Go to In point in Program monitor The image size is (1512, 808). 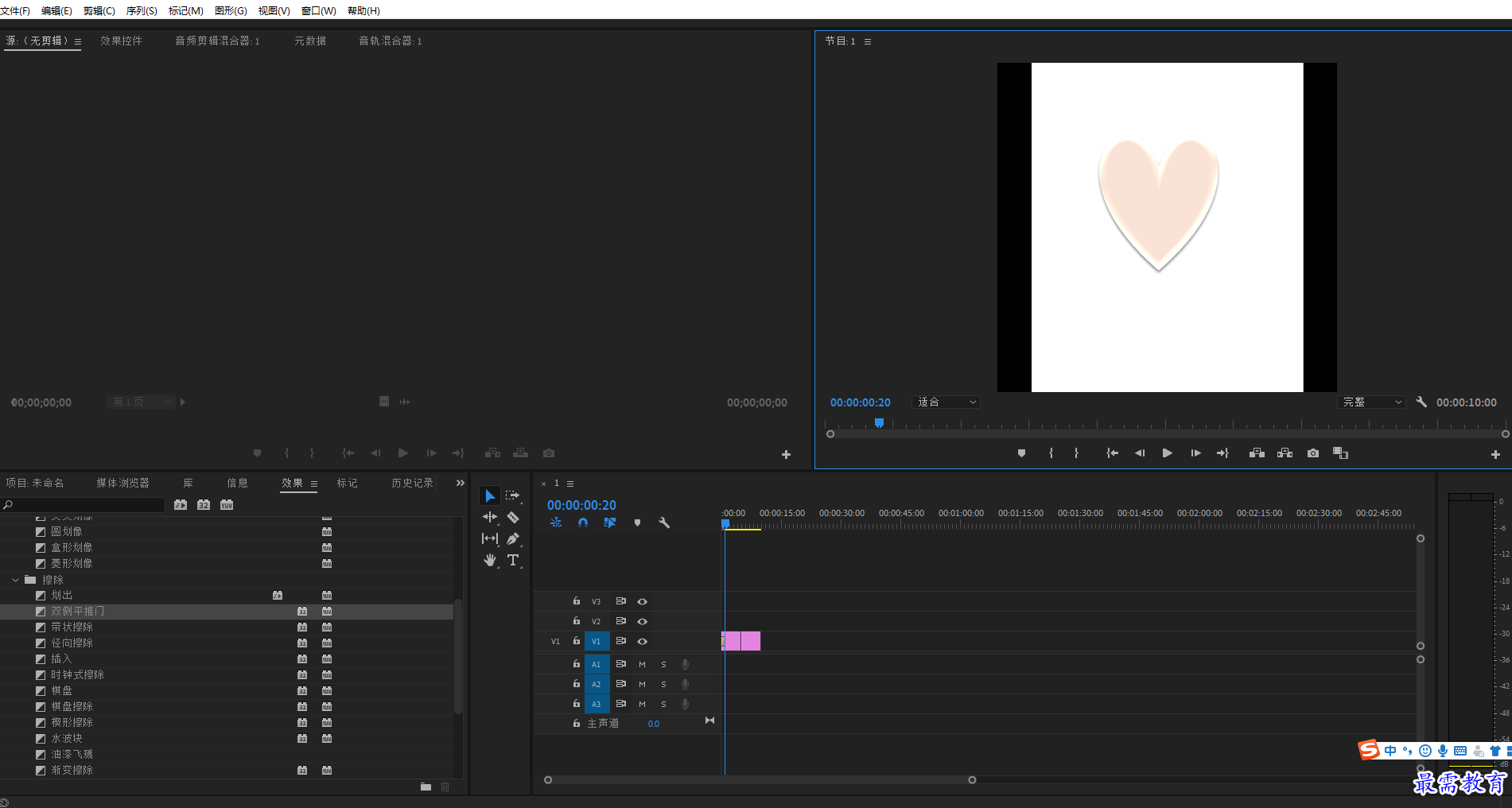click(x=1112, y=453)
